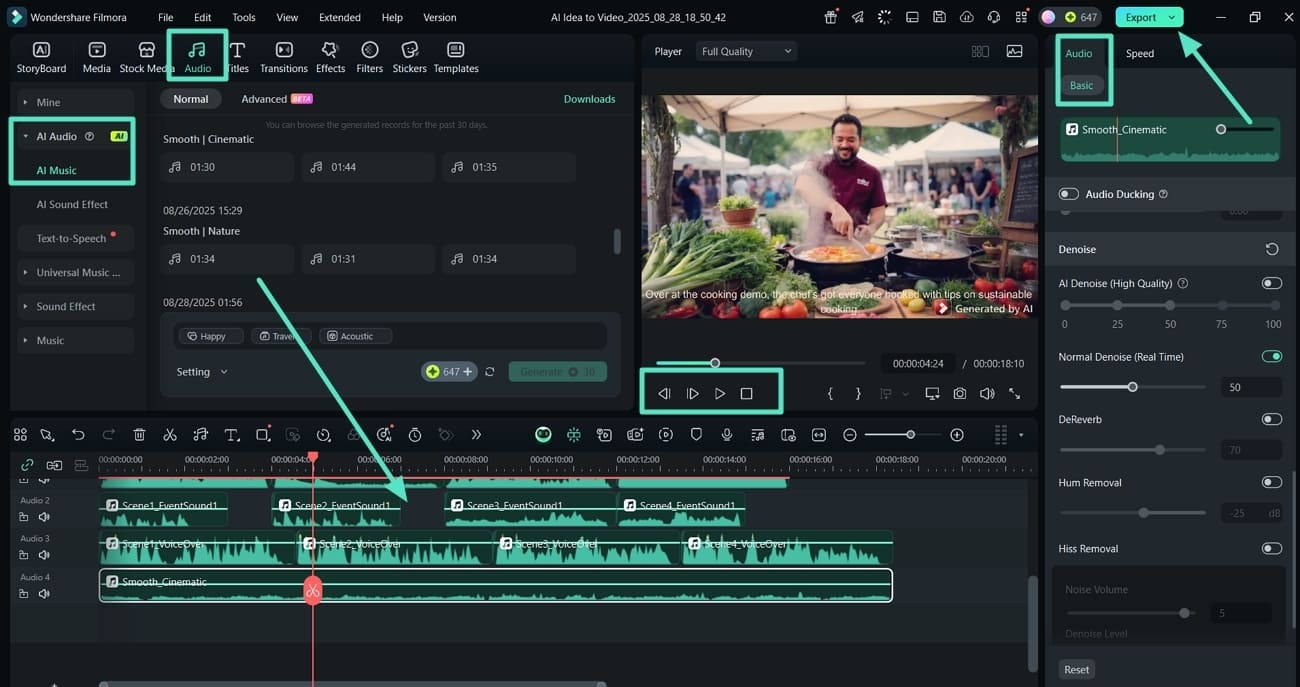Enable the Hiss Removal switch

pos(1272,548)
